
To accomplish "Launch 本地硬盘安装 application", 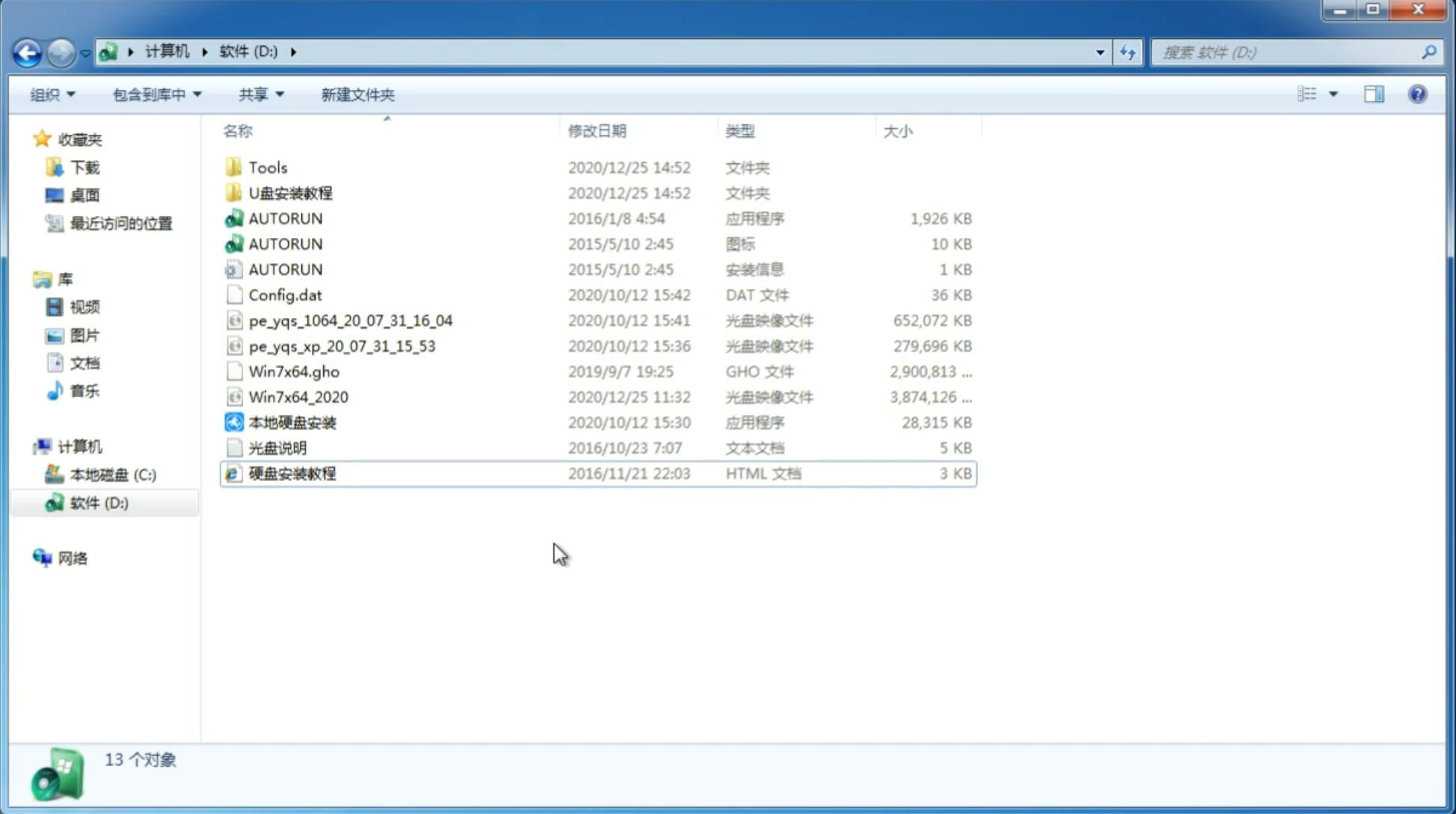I will 292,422.
